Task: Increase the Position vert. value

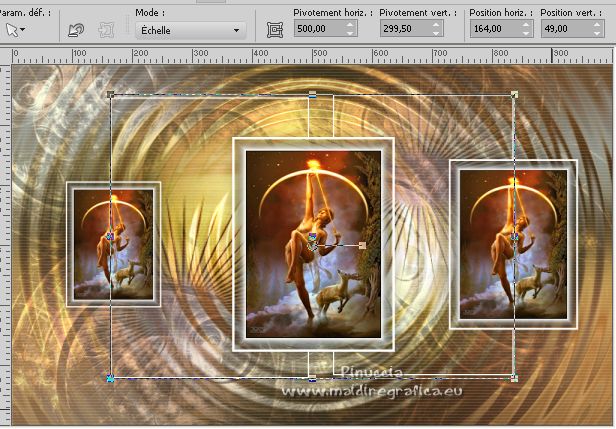Action: (597, 25)
